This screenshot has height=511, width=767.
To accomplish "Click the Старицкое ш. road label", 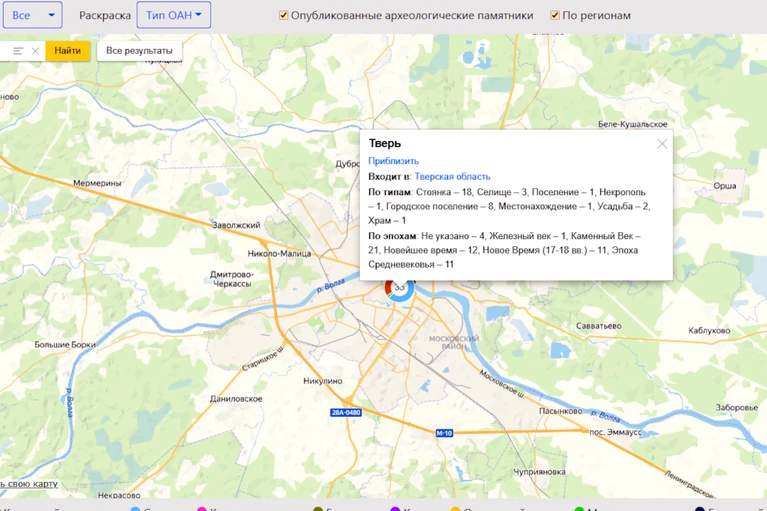I will (263, 358).
